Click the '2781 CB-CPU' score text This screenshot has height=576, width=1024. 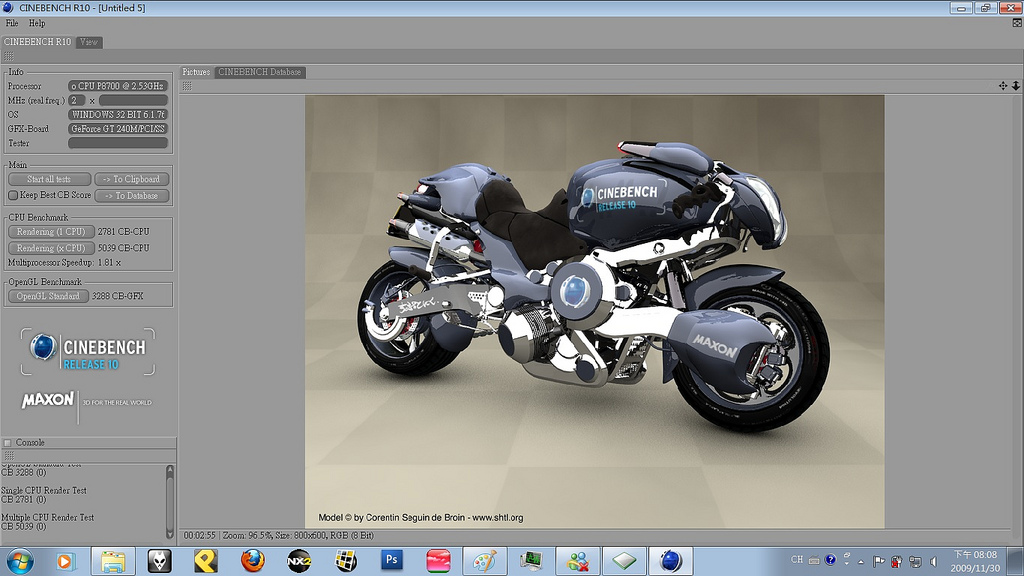click(x=123, y=231)
